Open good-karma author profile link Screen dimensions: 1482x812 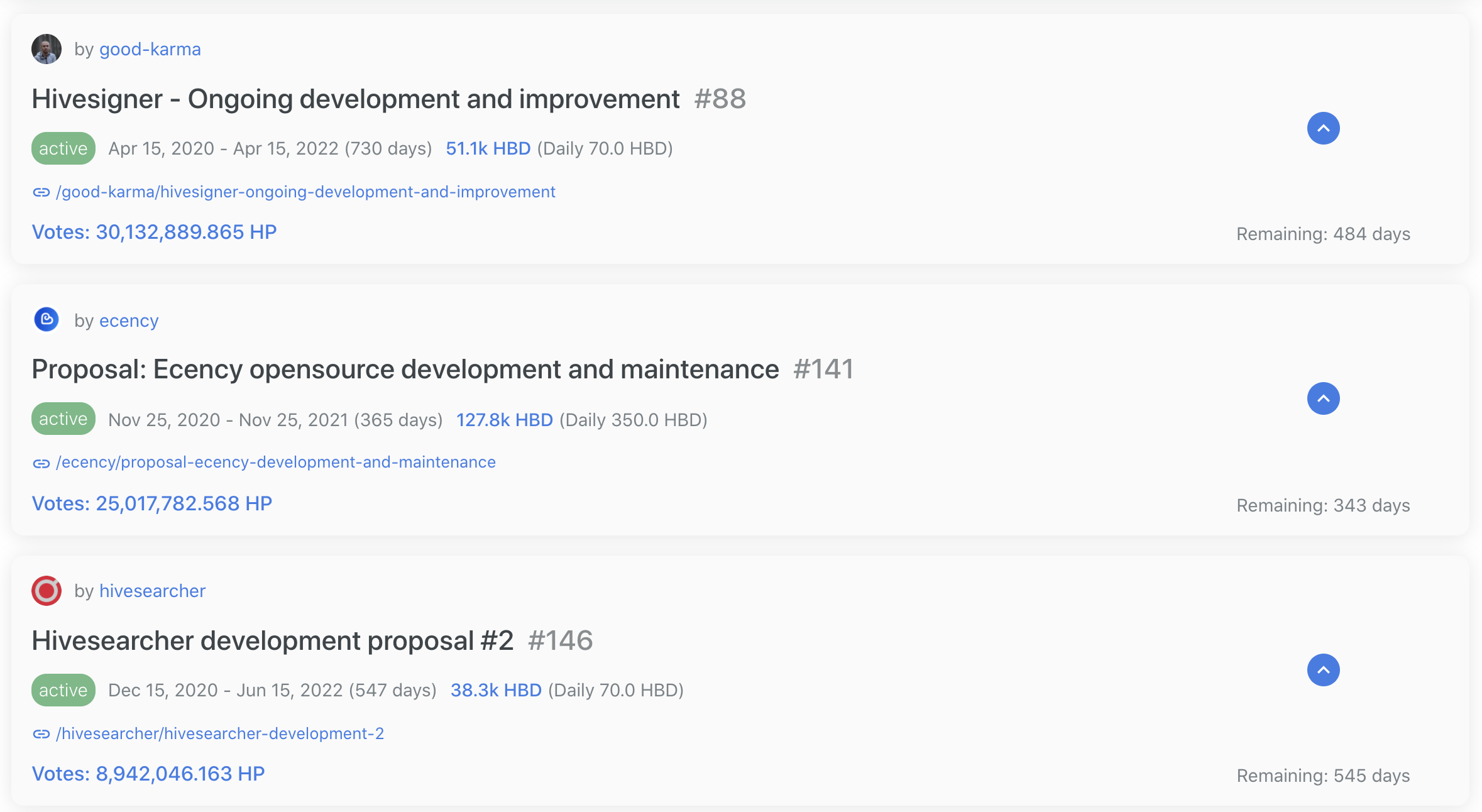(x=150, y=49)
